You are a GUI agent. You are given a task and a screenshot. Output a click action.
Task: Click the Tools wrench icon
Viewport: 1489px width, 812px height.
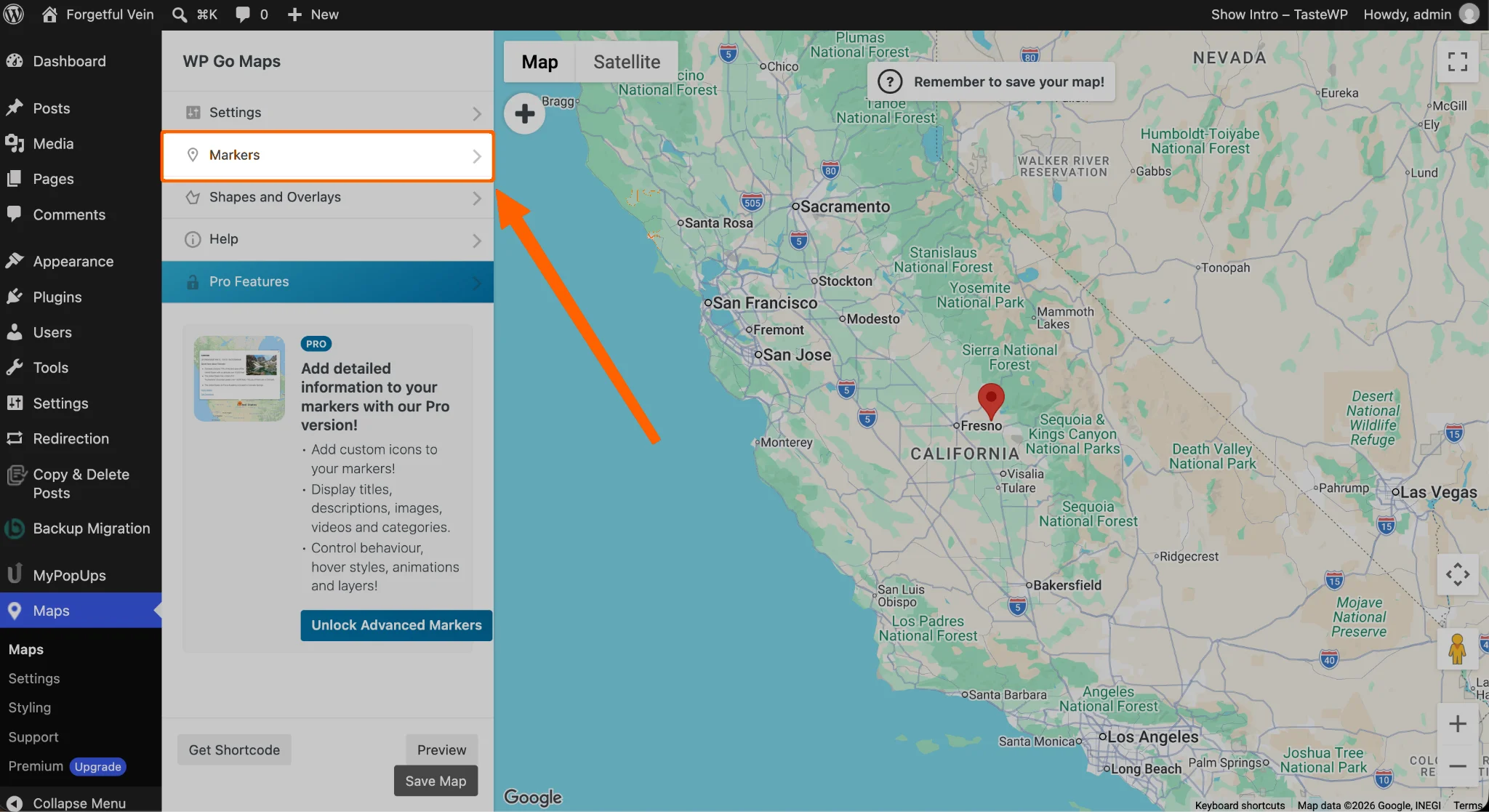click(15, 367)
